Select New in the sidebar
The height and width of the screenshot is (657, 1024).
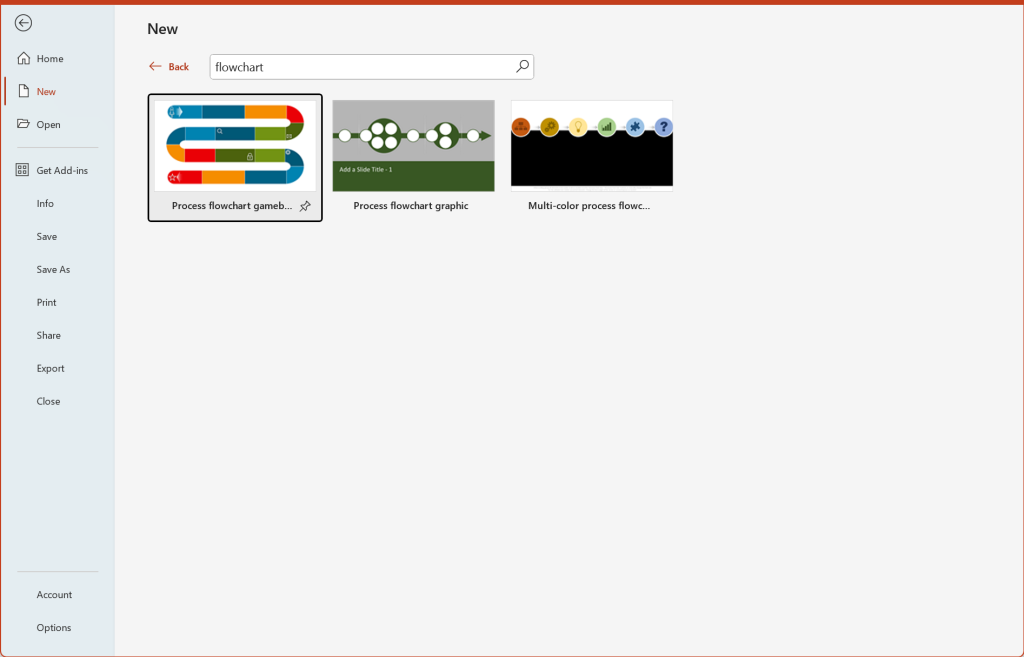point(57,91)
